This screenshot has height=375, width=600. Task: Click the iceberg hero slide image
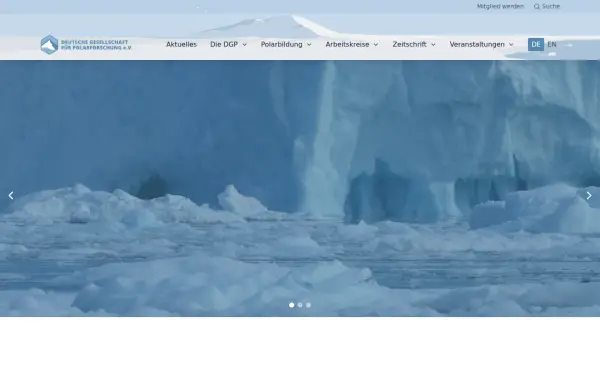coord(300,188)
